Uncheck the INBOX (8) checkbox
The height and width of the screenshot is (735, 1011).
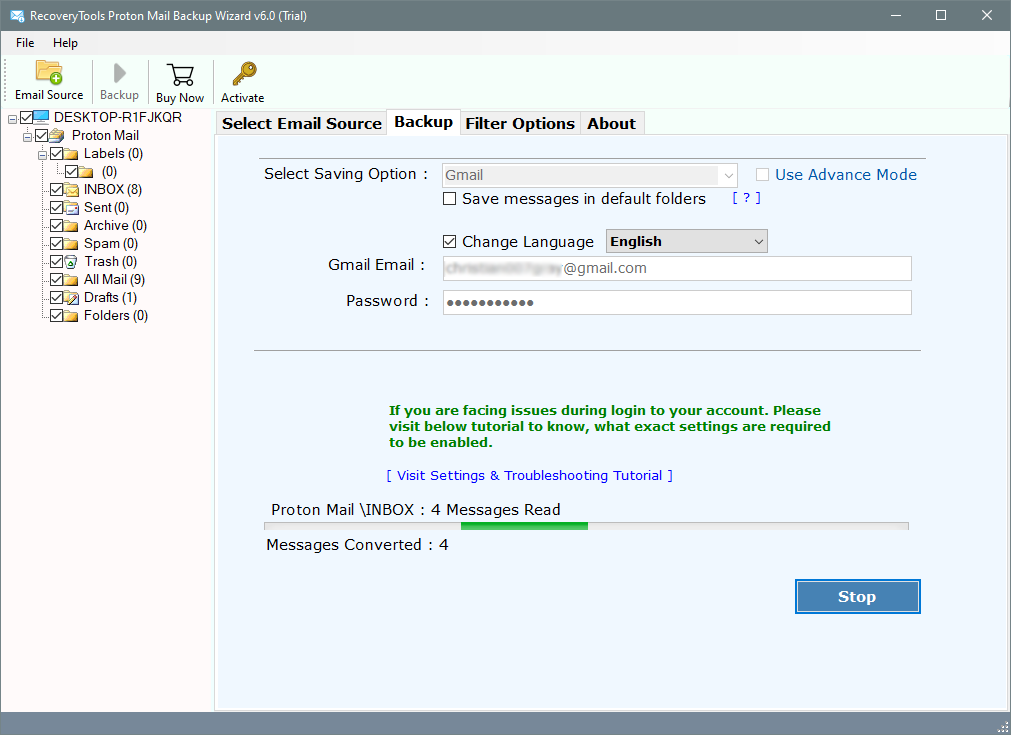point(57,190)
